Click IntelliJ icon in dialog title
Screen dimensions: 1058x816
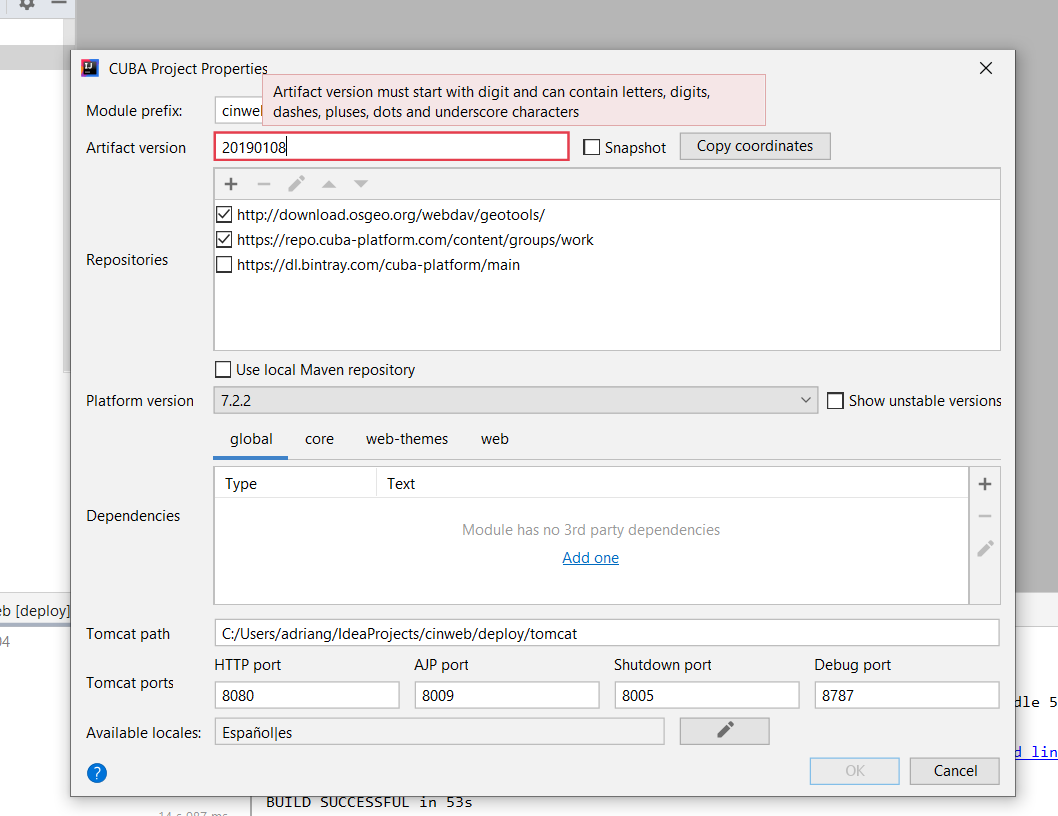point(90,68)
